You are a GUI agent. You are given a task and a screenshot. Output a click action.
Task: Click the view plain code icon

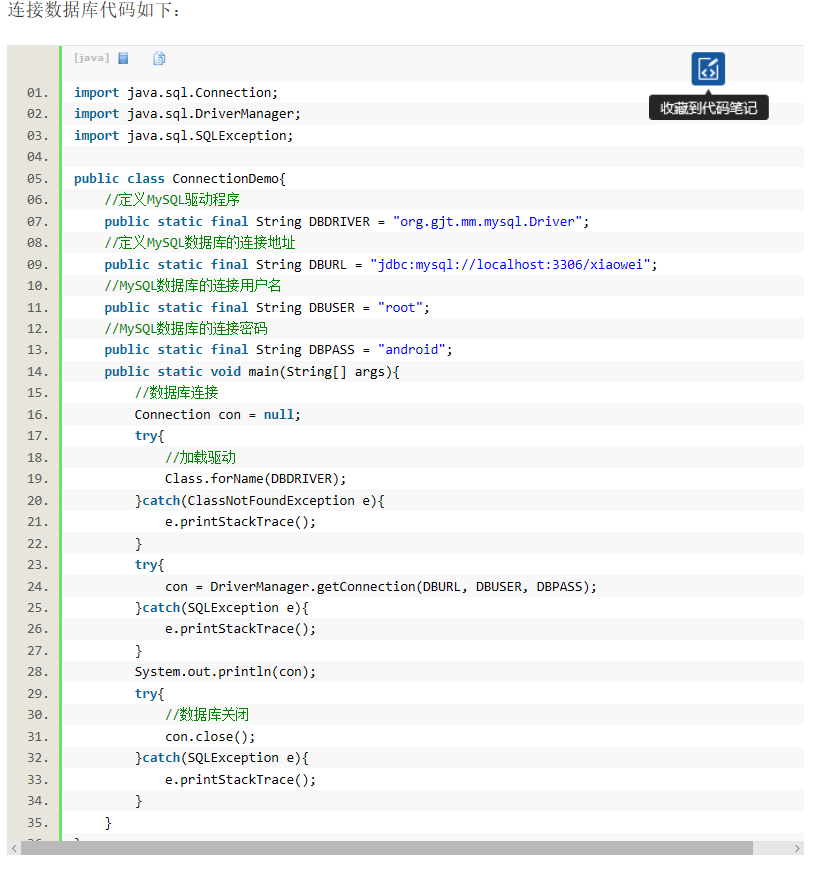tap(123, 58)
